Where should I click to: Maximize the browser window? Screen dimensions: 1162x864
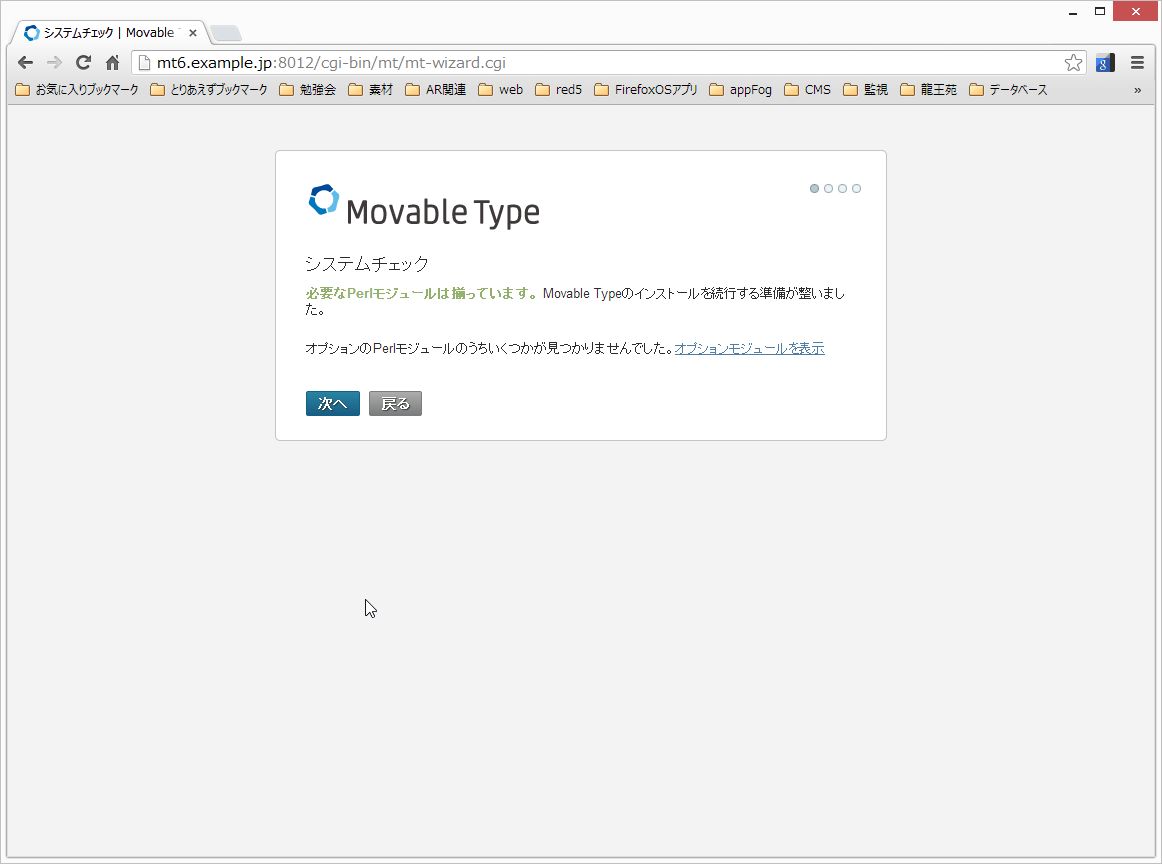click(1100, 11)
